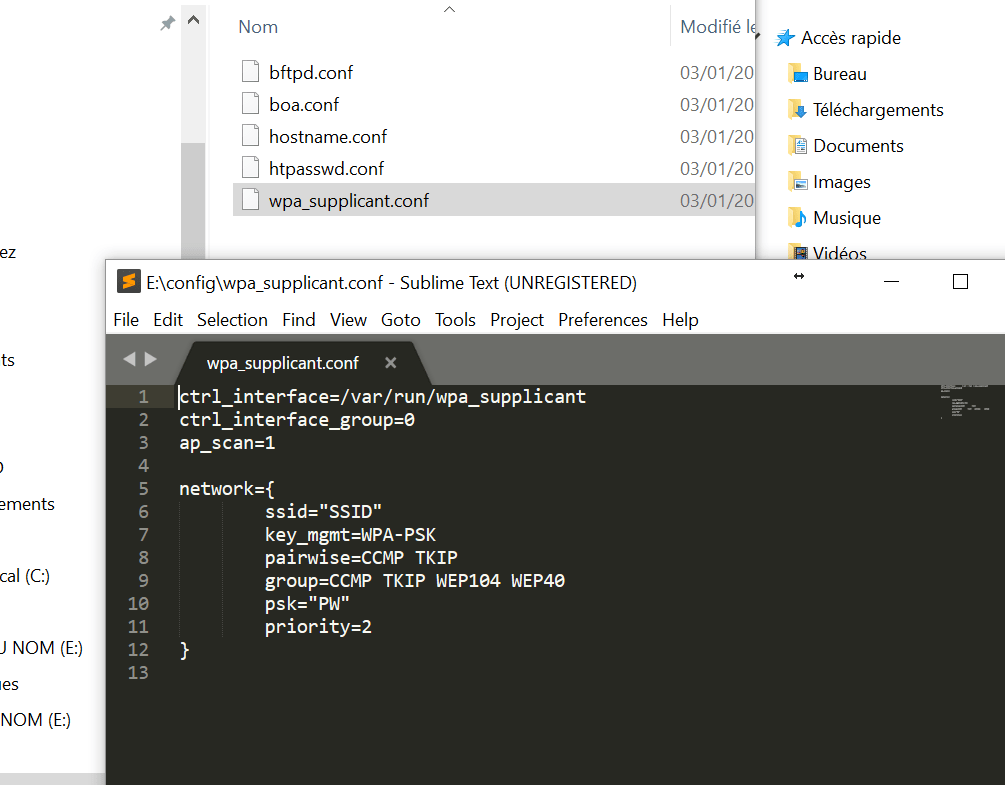Click the htpasswd.conf file icon
1005x785 pixels.
(251, 167)
